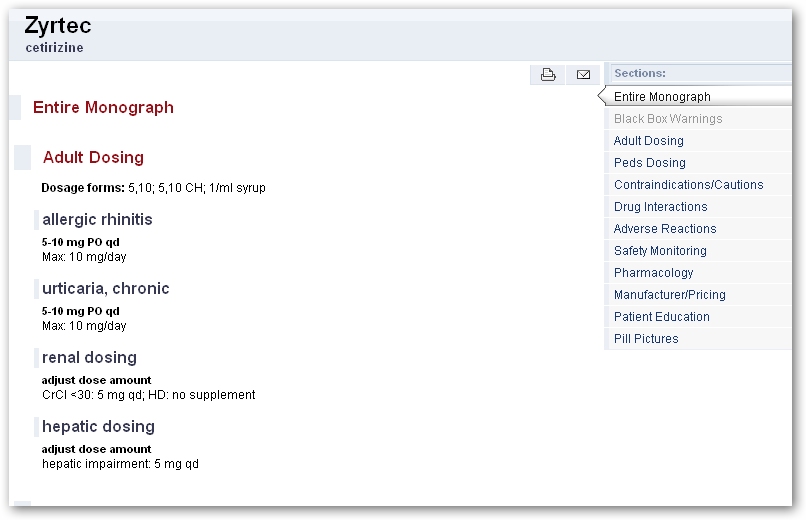Open Contraindications/Cautions section
The image size is (806, 520).
688,185
